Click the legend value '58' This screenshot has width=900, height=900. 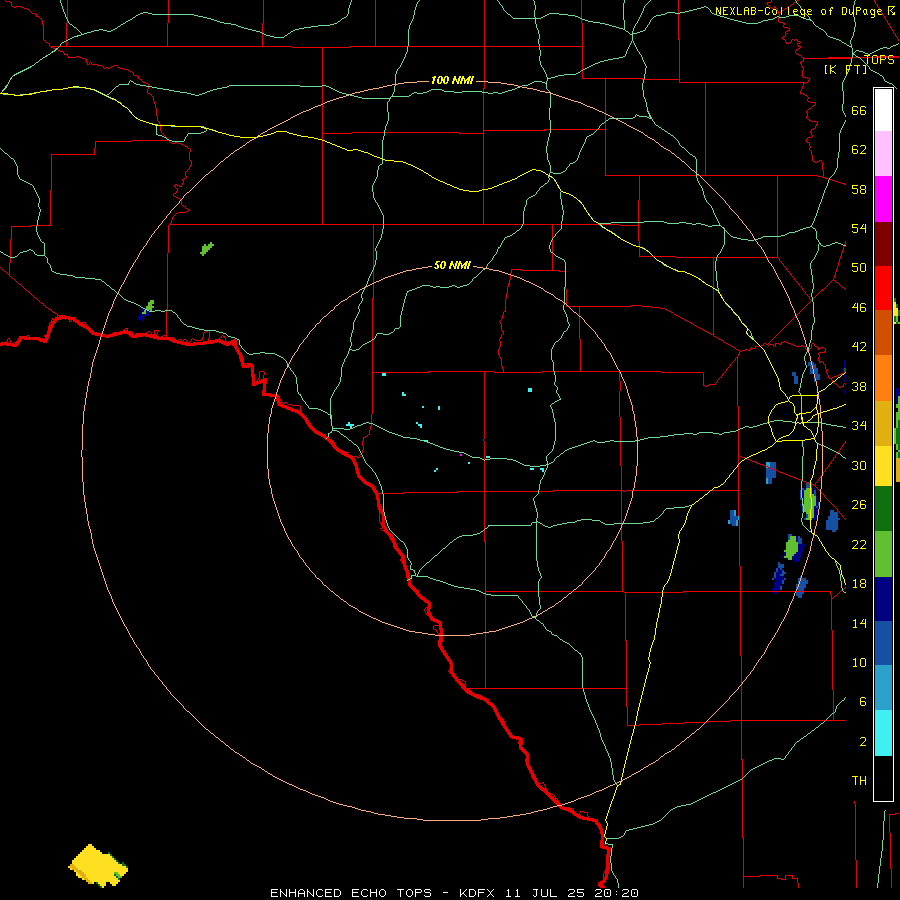(x=859, y=189)
